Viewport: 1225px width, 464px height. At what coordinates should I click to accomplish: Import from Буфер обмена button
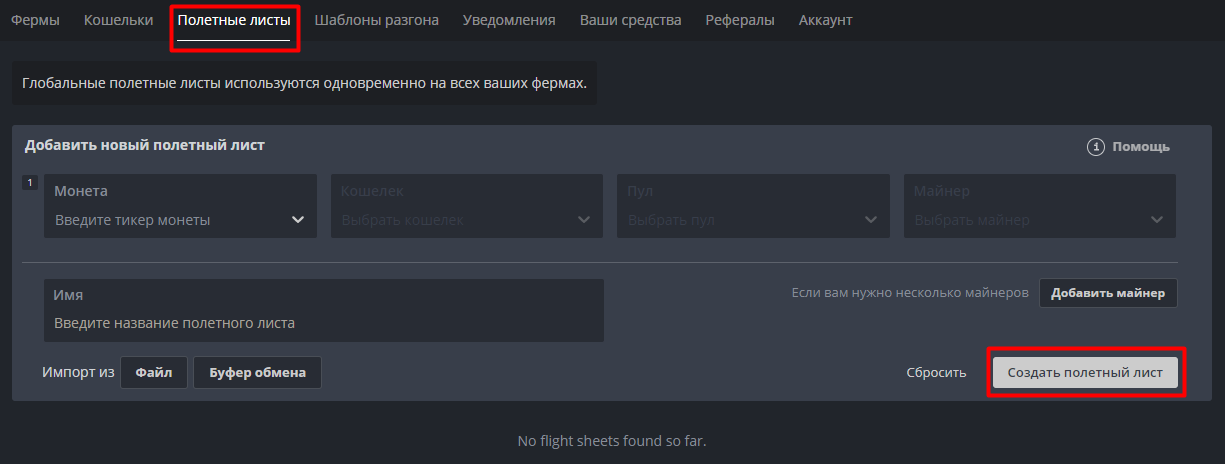[x=257, y=373]
